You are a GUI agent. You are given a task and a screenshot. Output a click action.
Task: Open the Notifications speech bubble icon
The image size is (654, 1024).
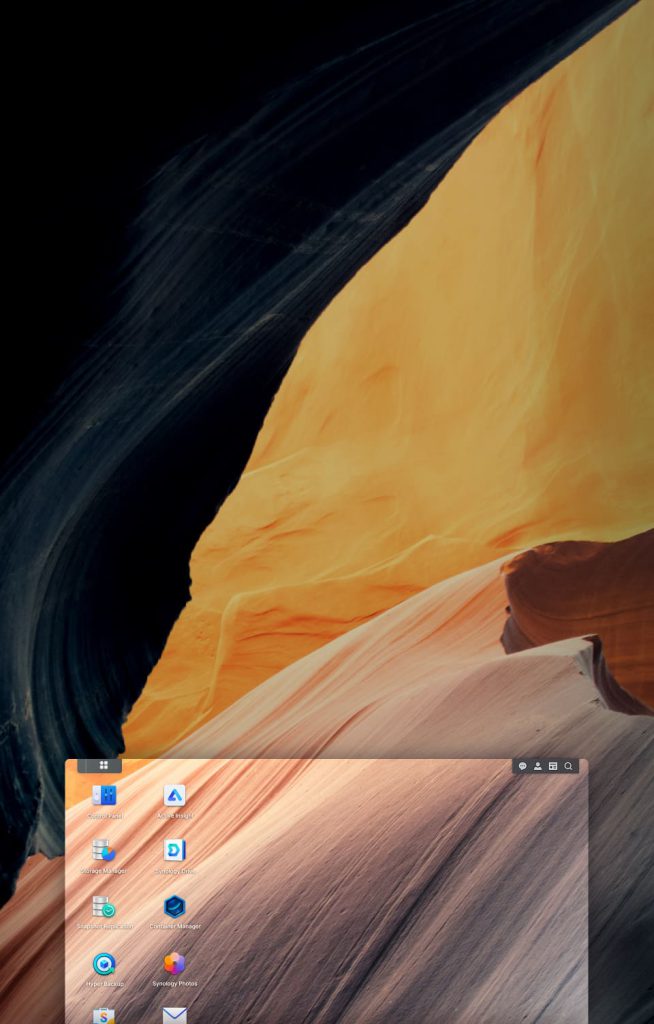click(x=522, y=766)
